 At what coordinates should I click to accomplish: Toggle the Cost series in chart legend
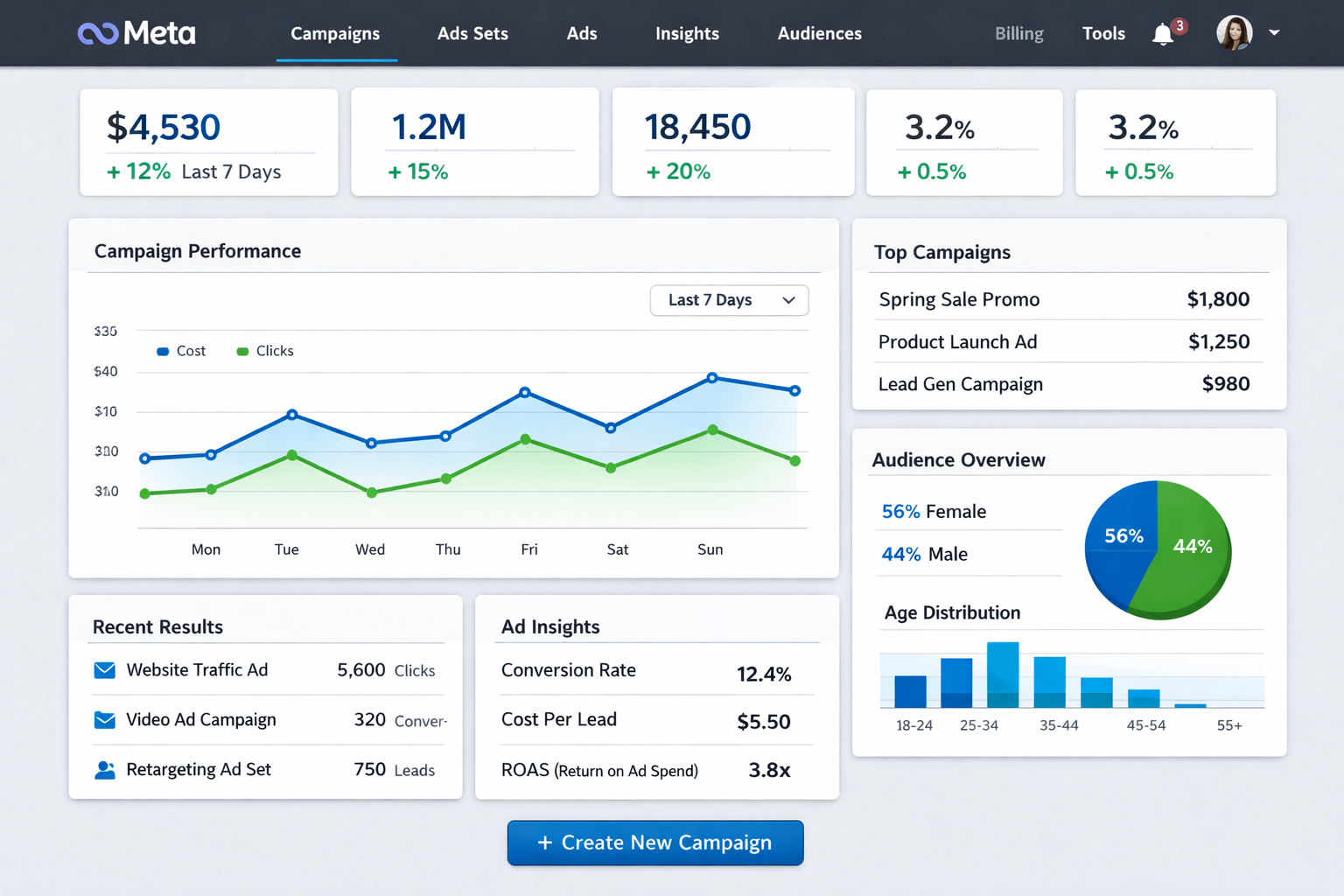pos(181,351)
